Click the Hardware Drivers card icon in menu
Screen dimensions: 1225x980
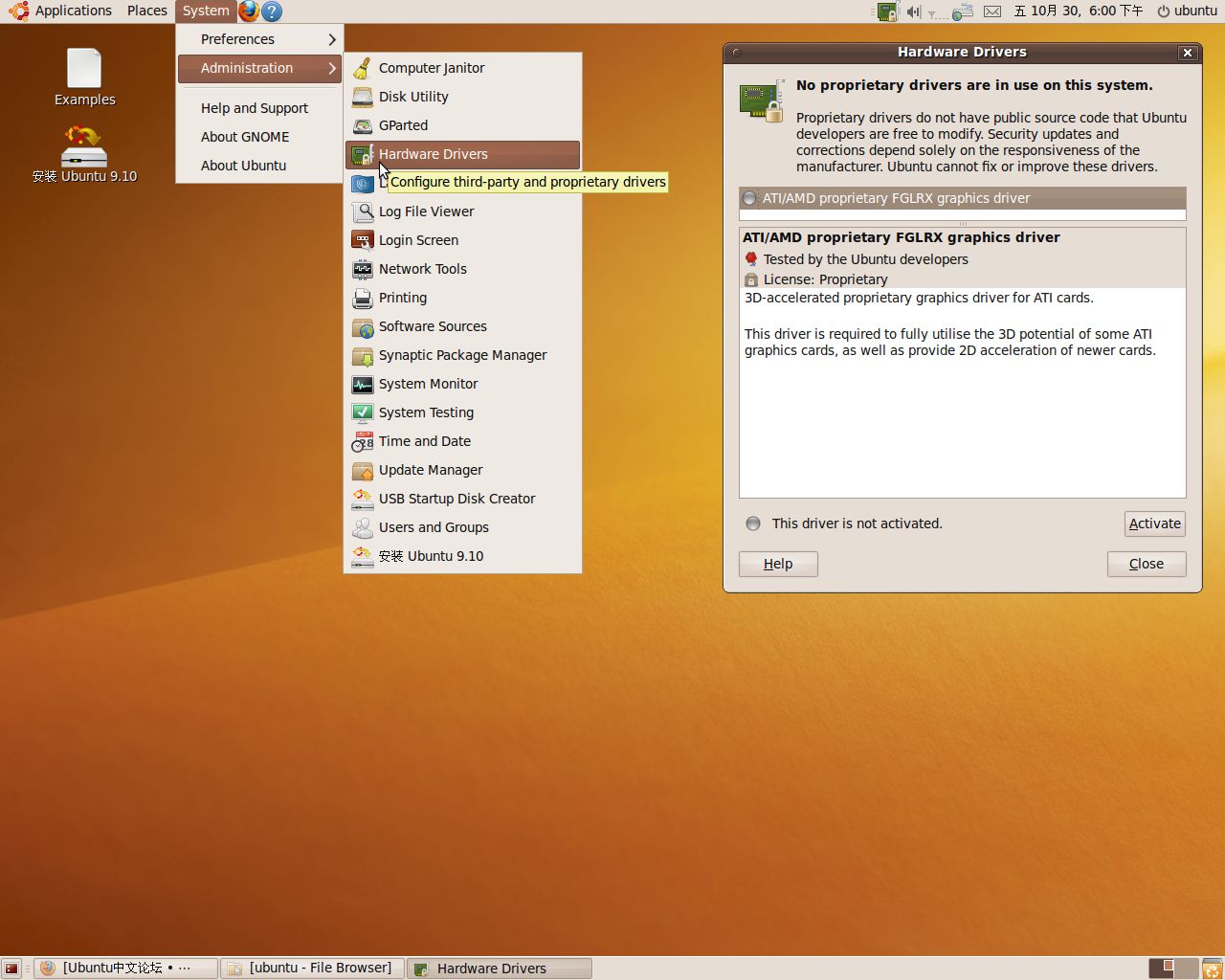coord(363,154)
